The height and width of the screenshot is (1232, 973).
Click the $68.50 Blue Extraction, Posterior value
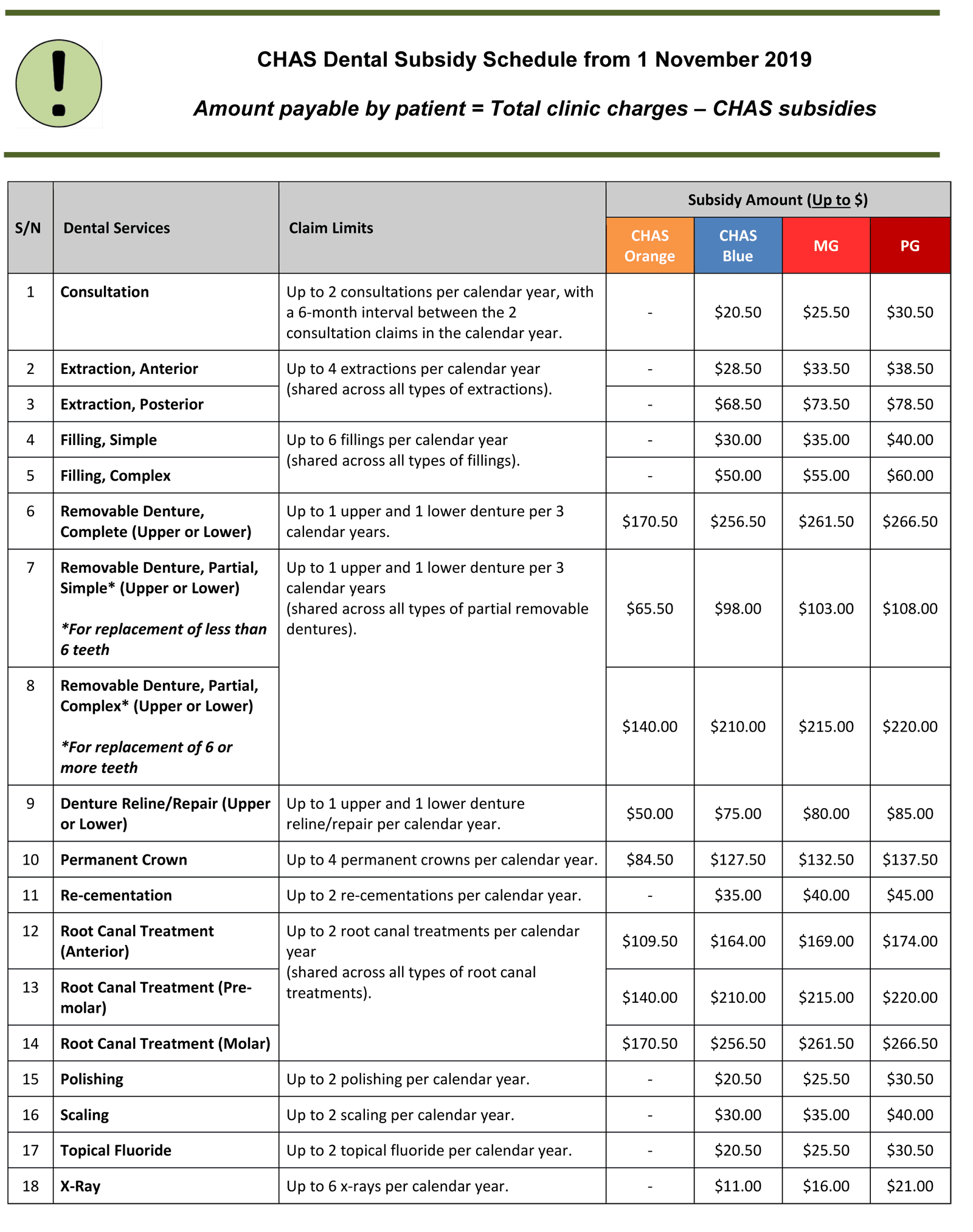tap(738, 404)
